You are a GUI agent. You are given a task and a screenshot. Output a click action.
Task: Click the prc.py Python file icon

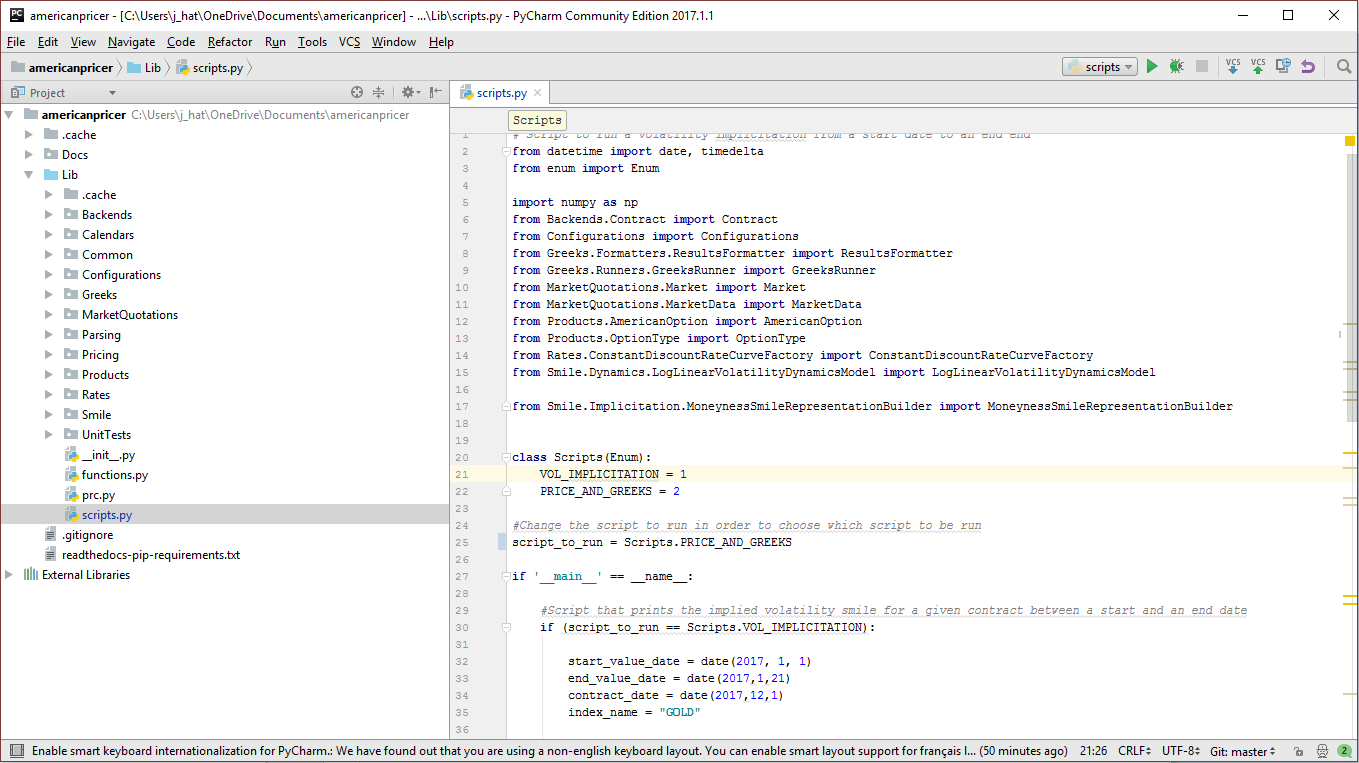pos(71,495)
